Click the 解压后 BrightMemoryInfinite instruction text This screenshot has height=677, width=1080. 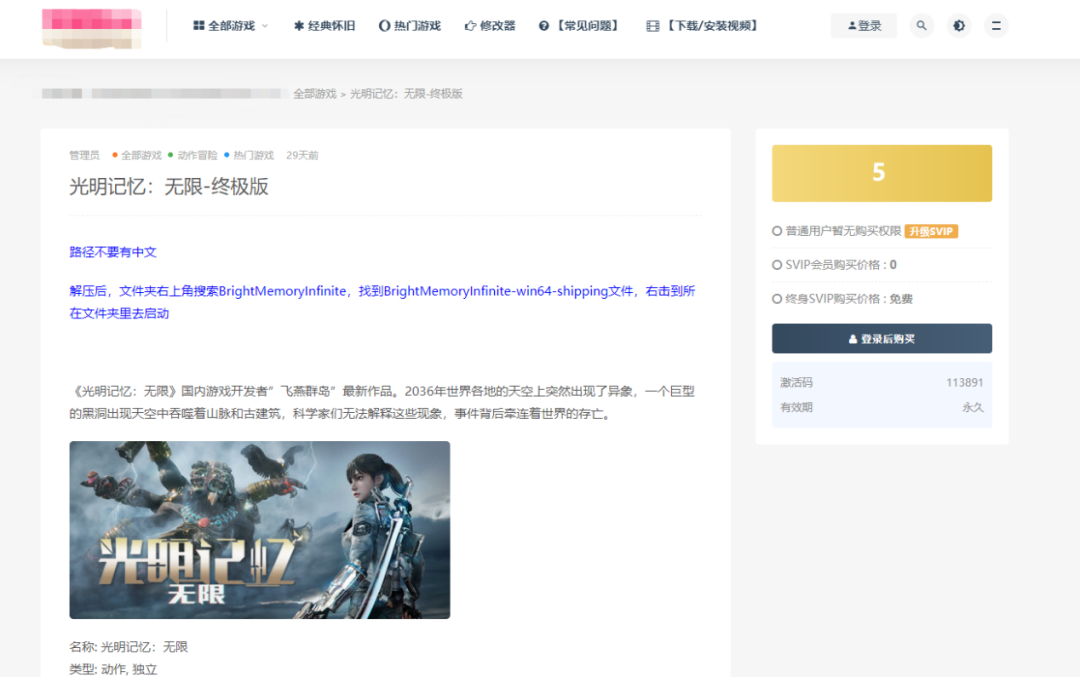382,302
